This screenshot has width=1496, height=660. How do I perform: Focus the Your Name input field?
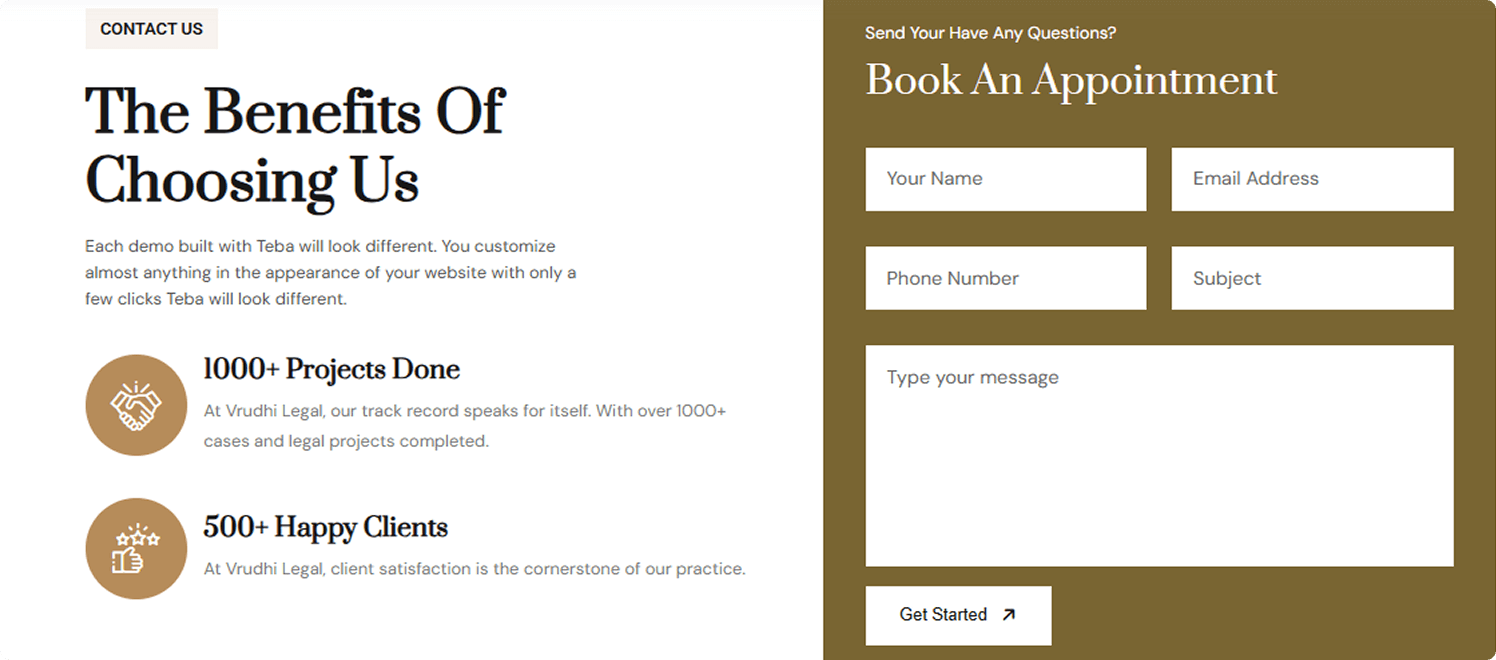tap(1006, 179)
